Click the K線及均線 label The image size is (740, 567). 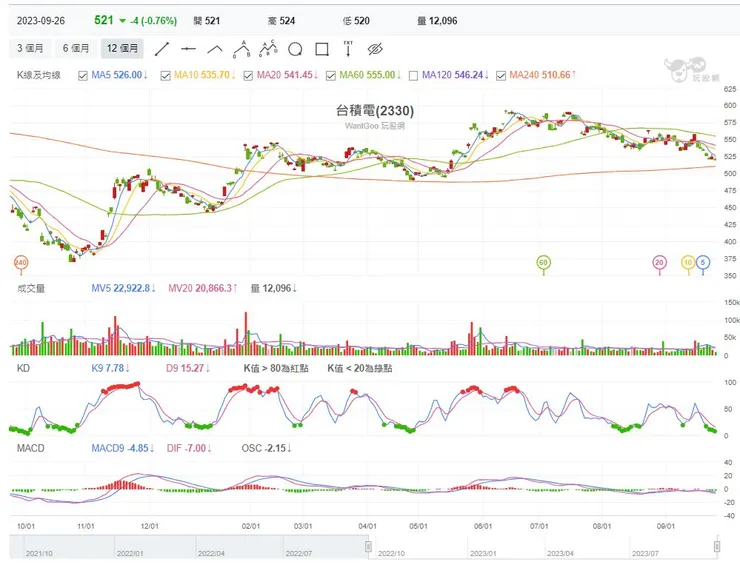pos(39,75)
